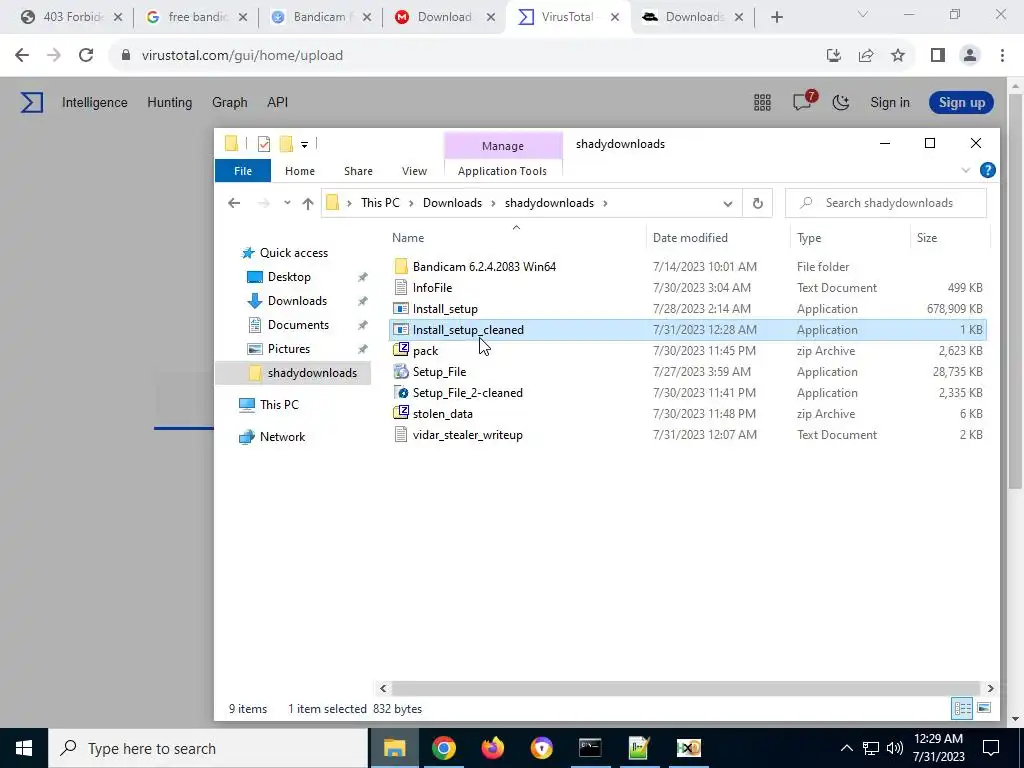Open the Home ribbon tab

tap(300, 170)
